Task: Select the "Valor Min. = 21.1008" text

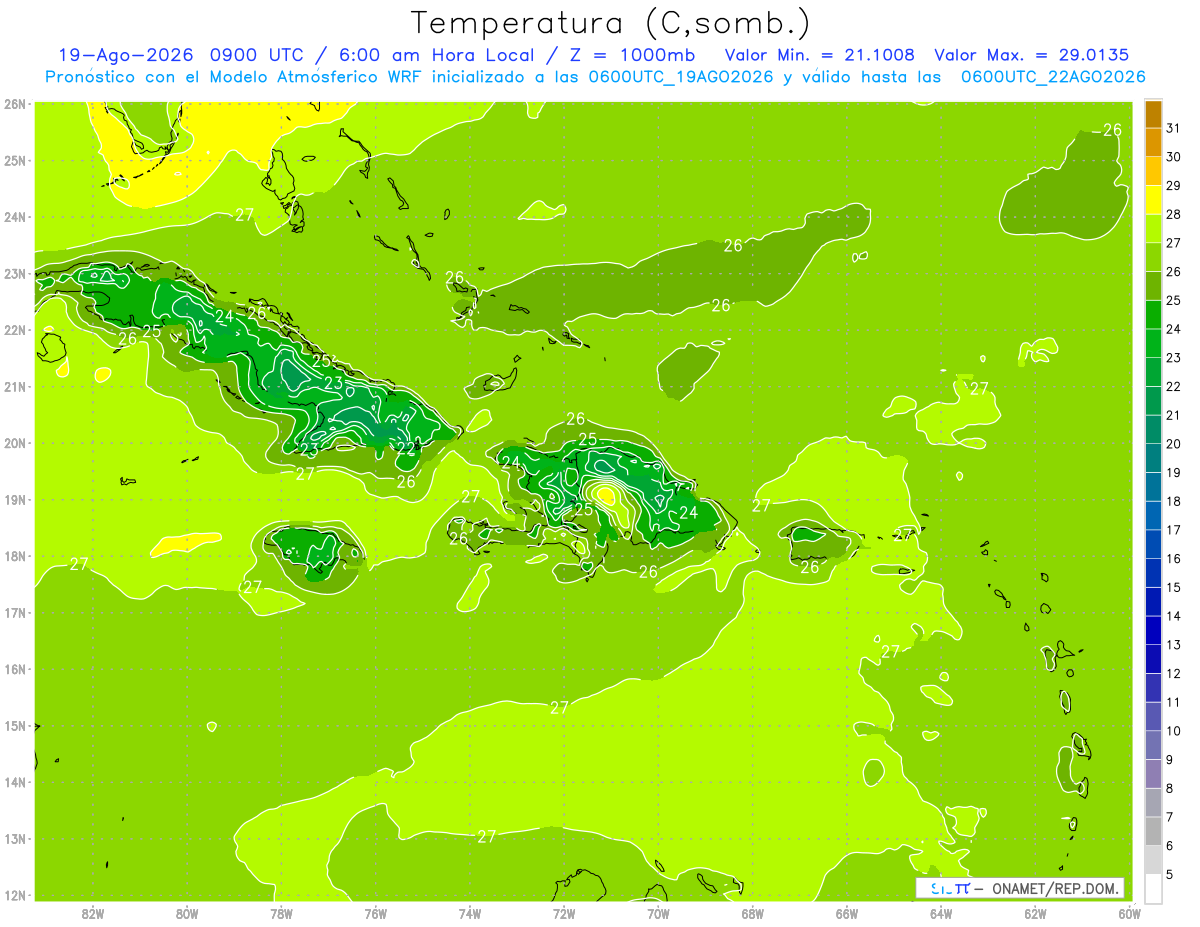Action: 820,55
